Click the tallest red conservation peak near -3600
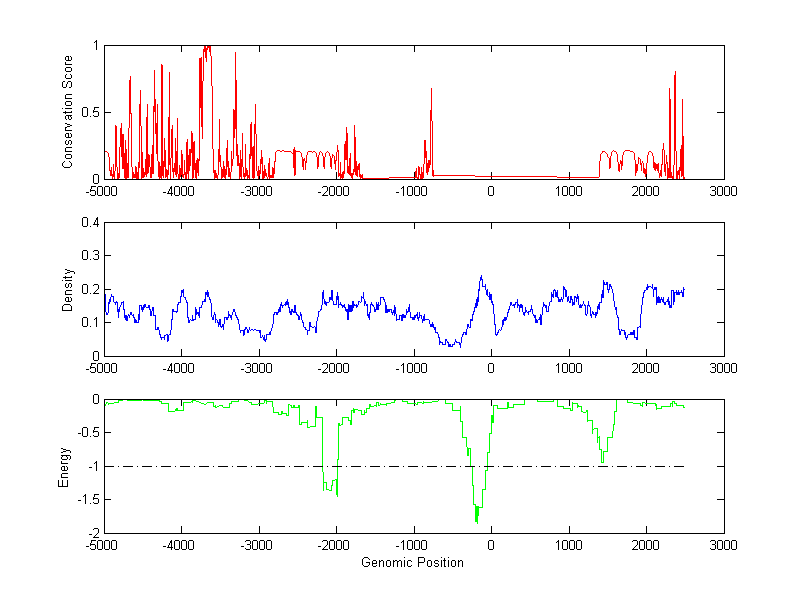The image size is (800, 599). (206, 48)
